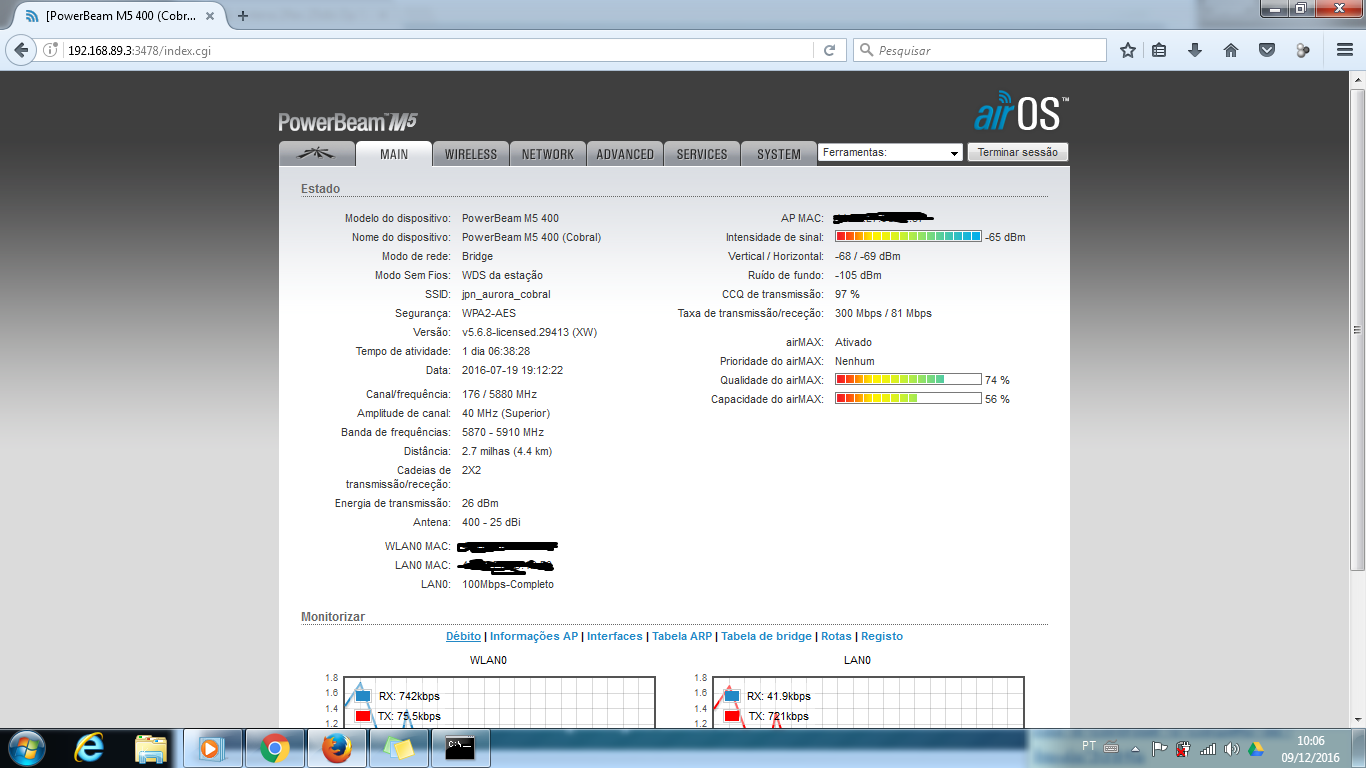1366x768 pixels.
Task: Click the firmware version v5.6.8-licensed.29413 (XW)
Action: 529,332
